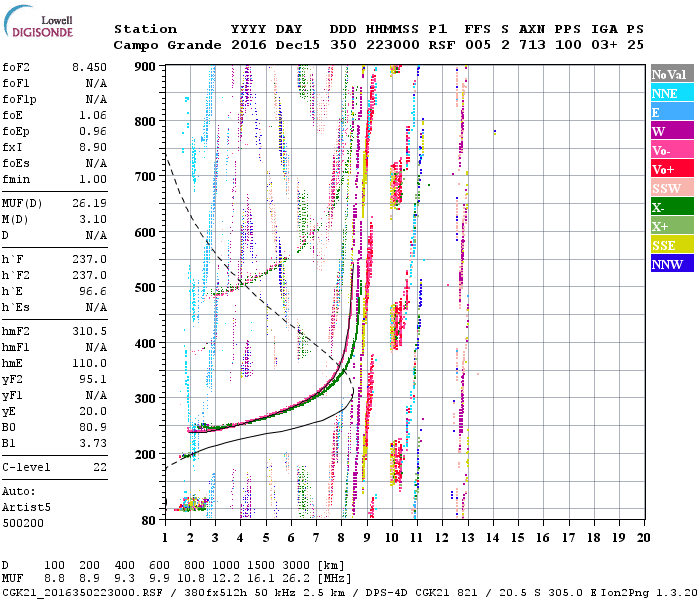This screenshot has height=600, width=700.
Task: Click the PPS value 100
Action: click(x=568, y=45)
